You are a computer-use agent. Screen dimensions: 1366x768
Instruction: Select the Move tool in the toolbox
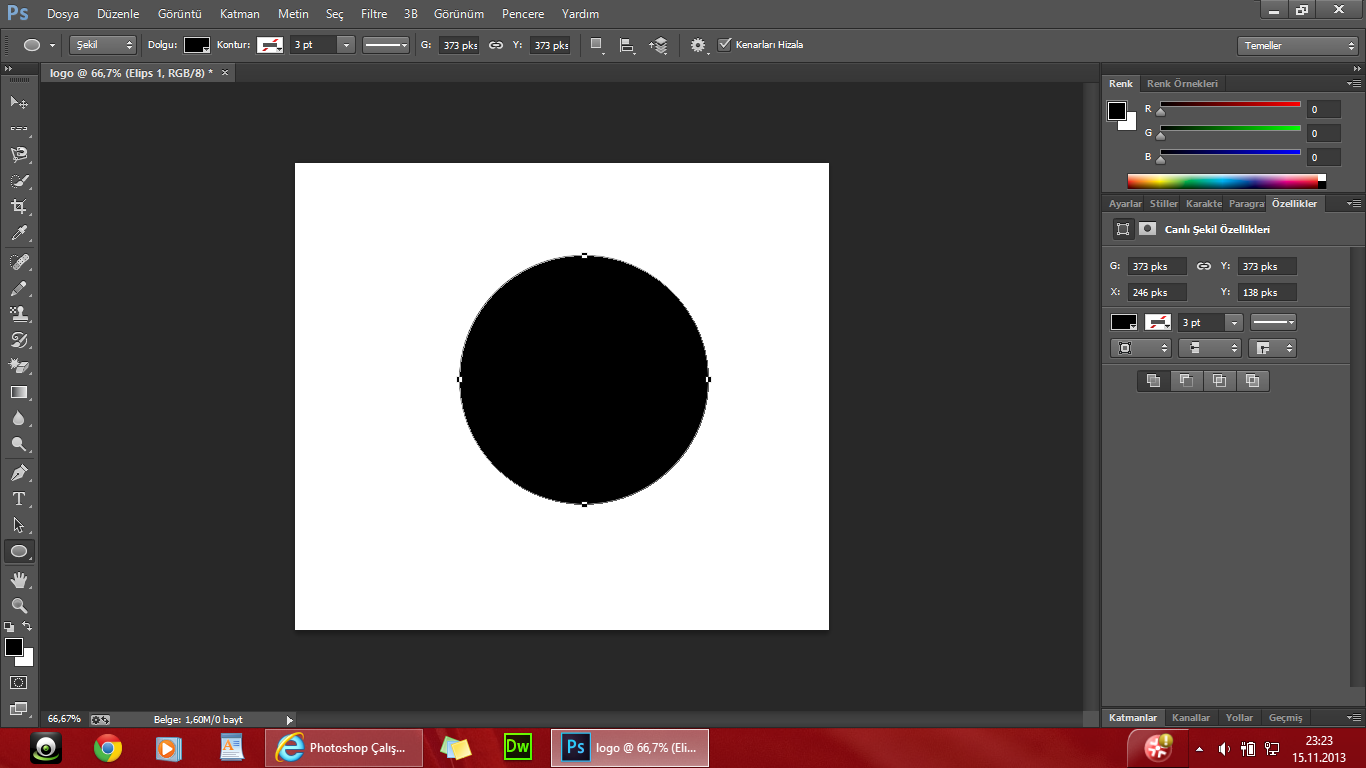tap(19, 102)
